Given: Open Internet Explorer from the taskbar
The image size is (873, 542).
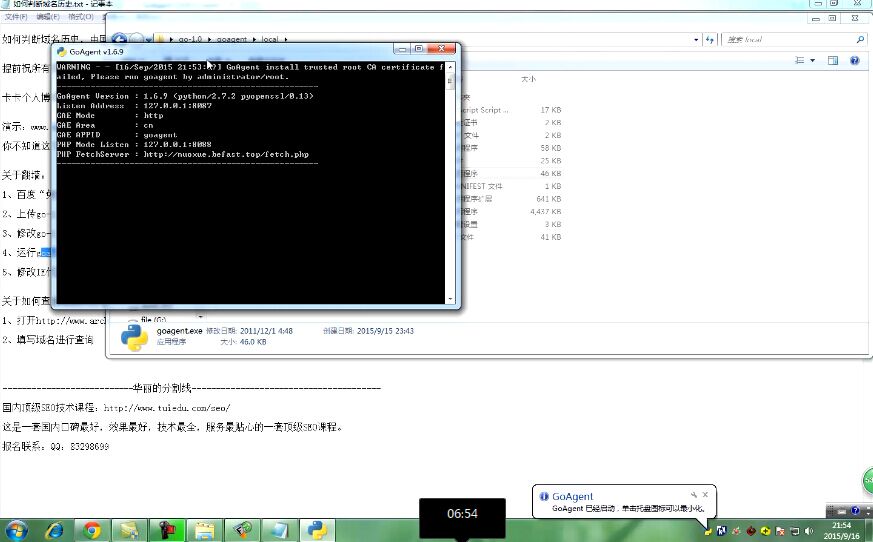Looking at the screenshot, I should pos(54,530).
